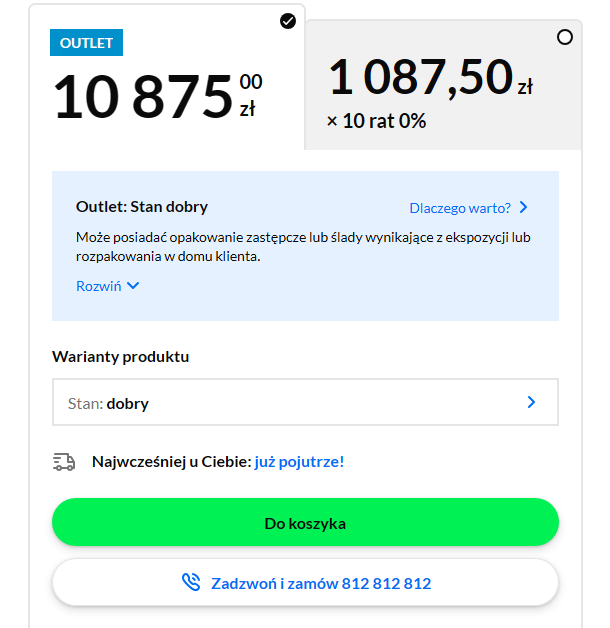The width and height of the screenshot is (610, 628).
Task: Click the × 10 rat 0% installment text
Action: coord(376,121)
